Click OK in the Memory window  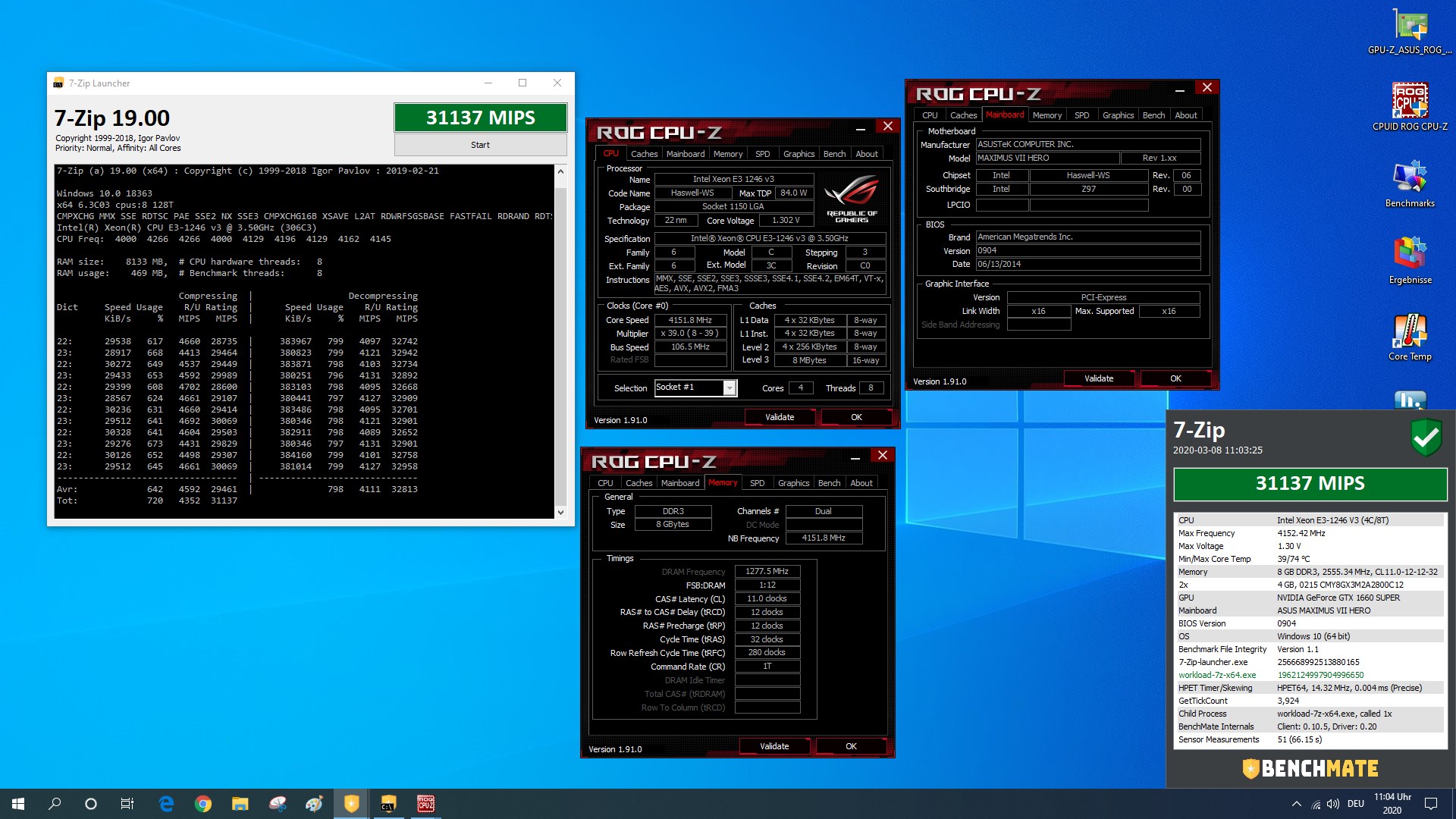851,746
